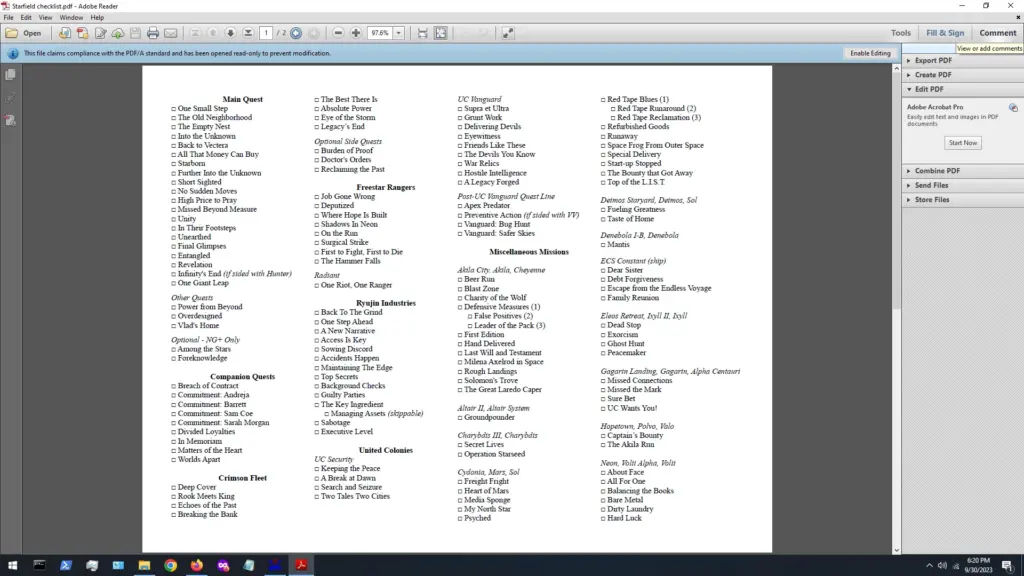Click the Mantis checkbox

coord(603,245)
